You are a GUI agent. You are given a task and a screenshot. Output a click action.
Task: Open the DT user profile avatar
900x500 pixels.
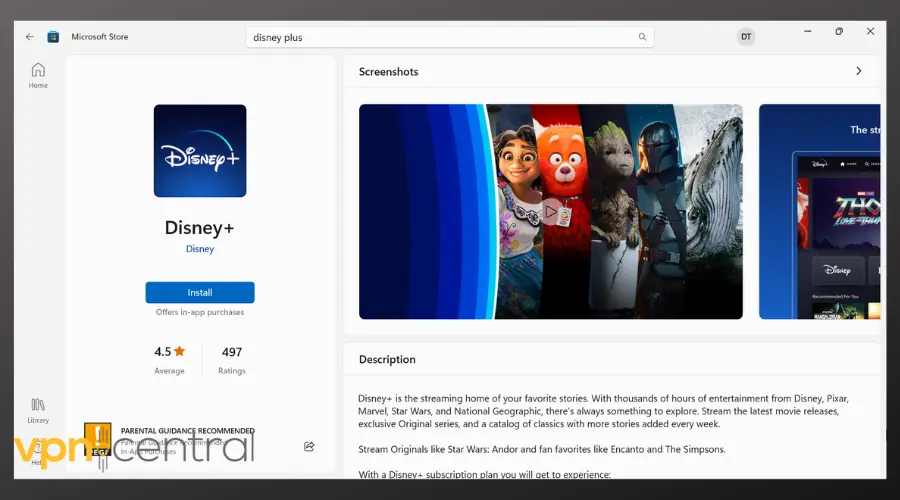(746, 37)
